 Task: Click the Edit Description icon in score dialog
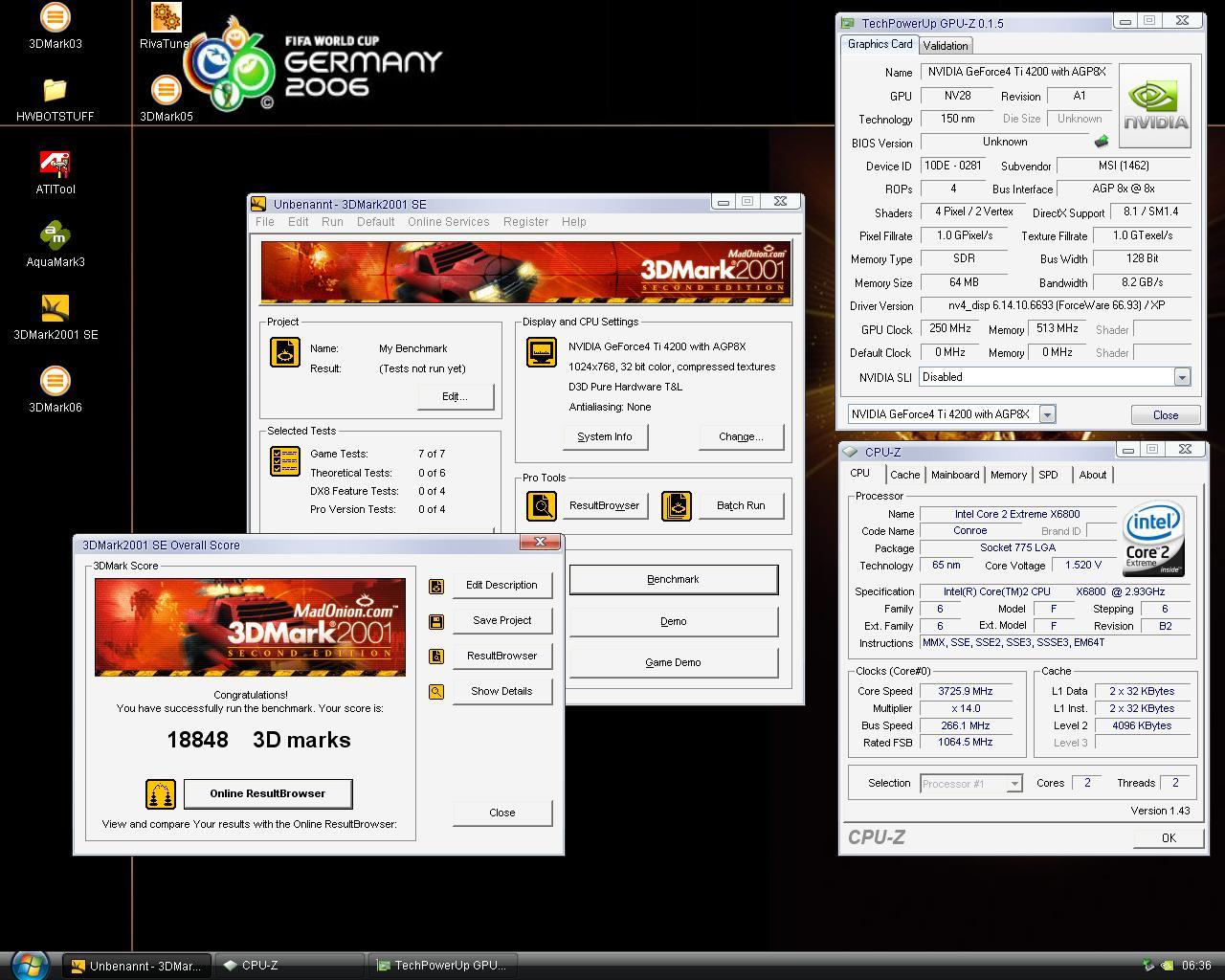pos(436,586)
